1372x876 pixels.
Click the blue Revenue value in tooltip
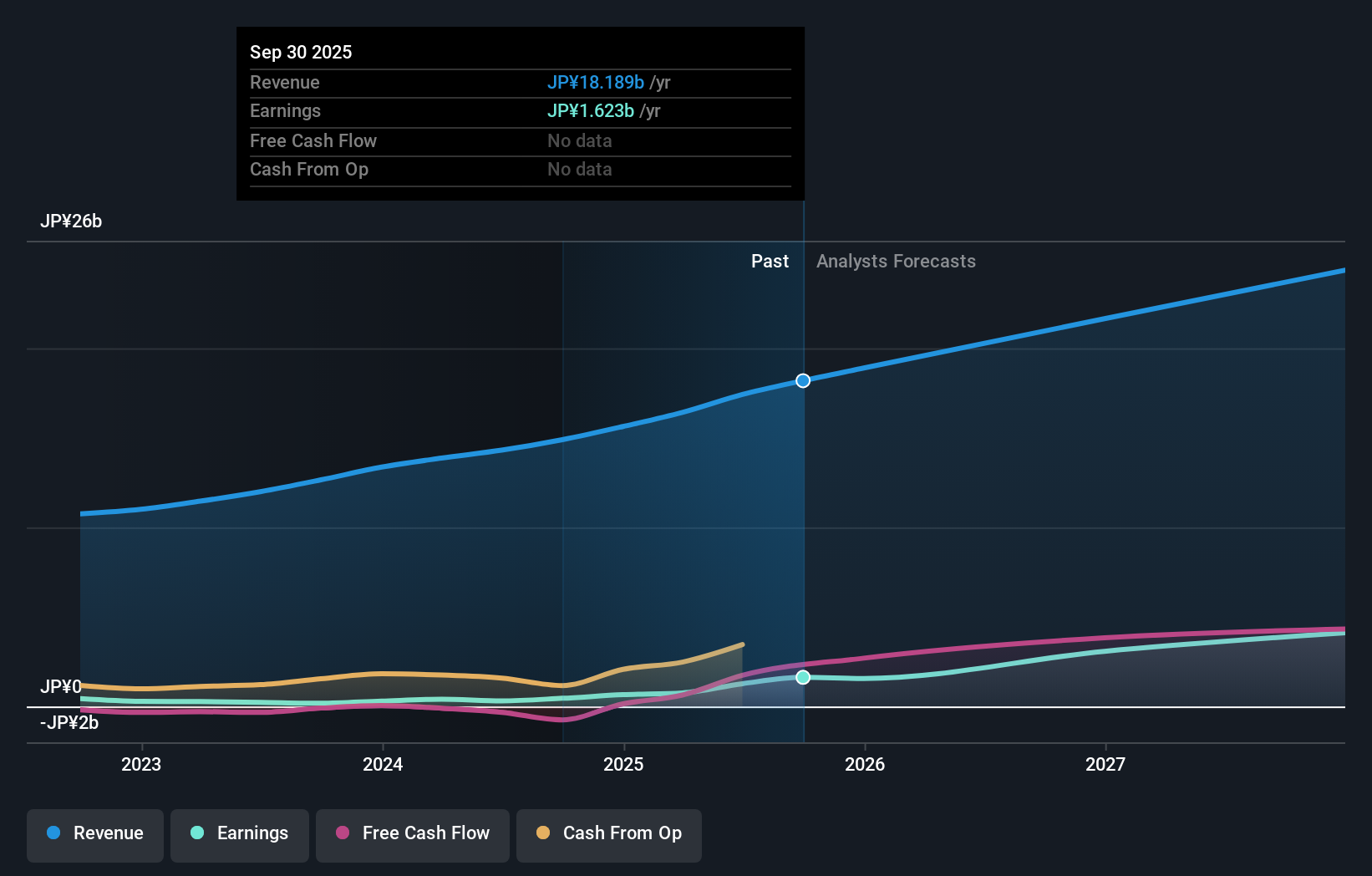(595, 83)
